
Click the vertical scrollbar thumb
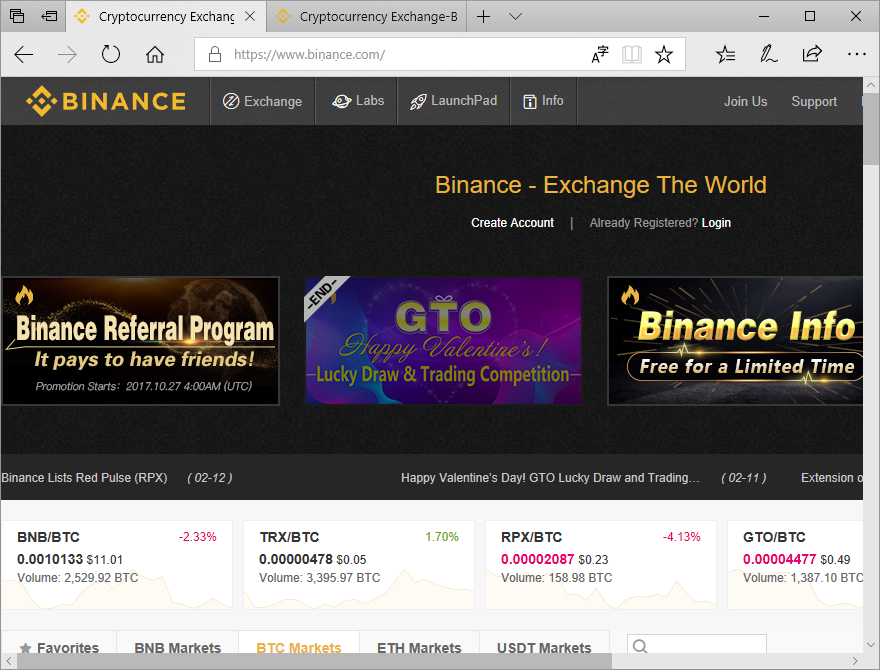tap(871, 130)
